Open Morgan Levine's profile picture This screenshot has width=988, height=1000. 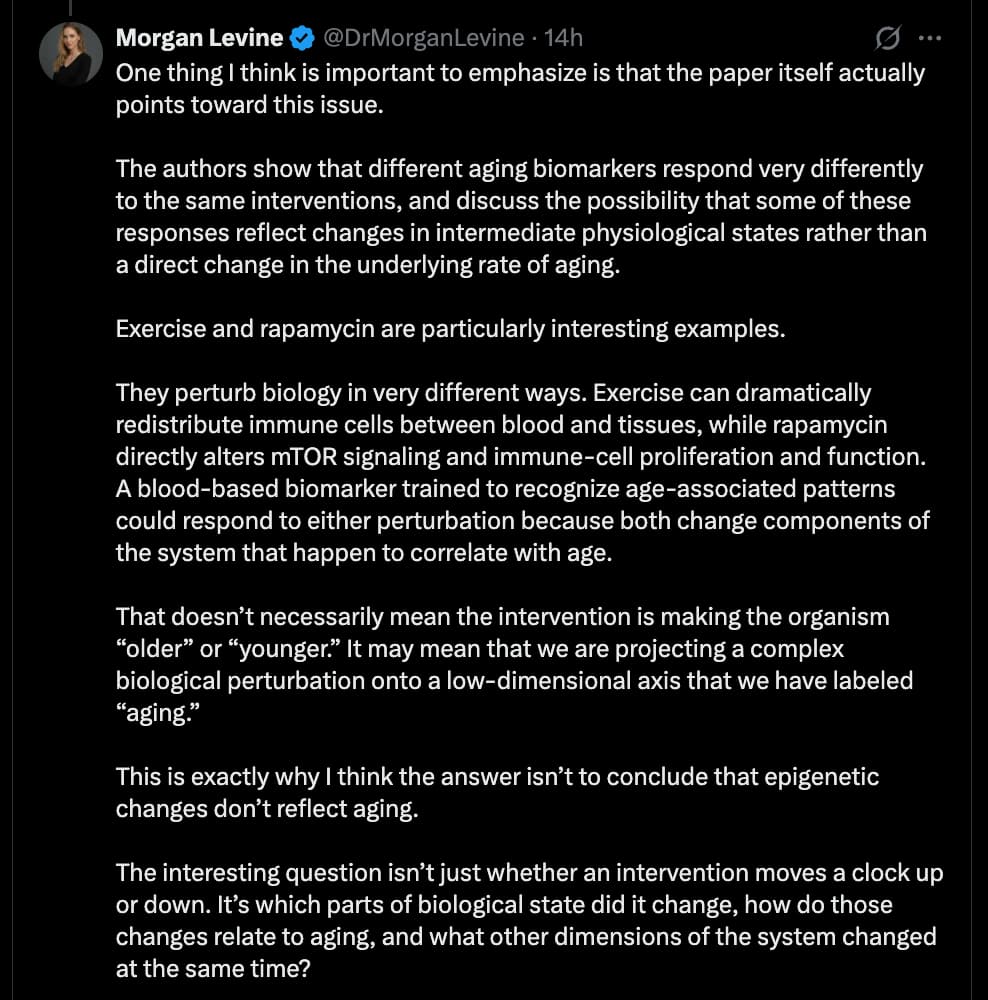coord(71,54)
